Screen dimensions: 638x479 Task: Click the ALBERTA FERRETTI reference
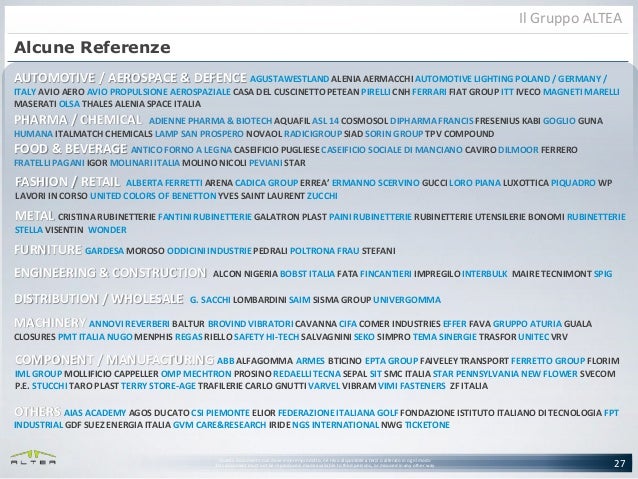164,183
